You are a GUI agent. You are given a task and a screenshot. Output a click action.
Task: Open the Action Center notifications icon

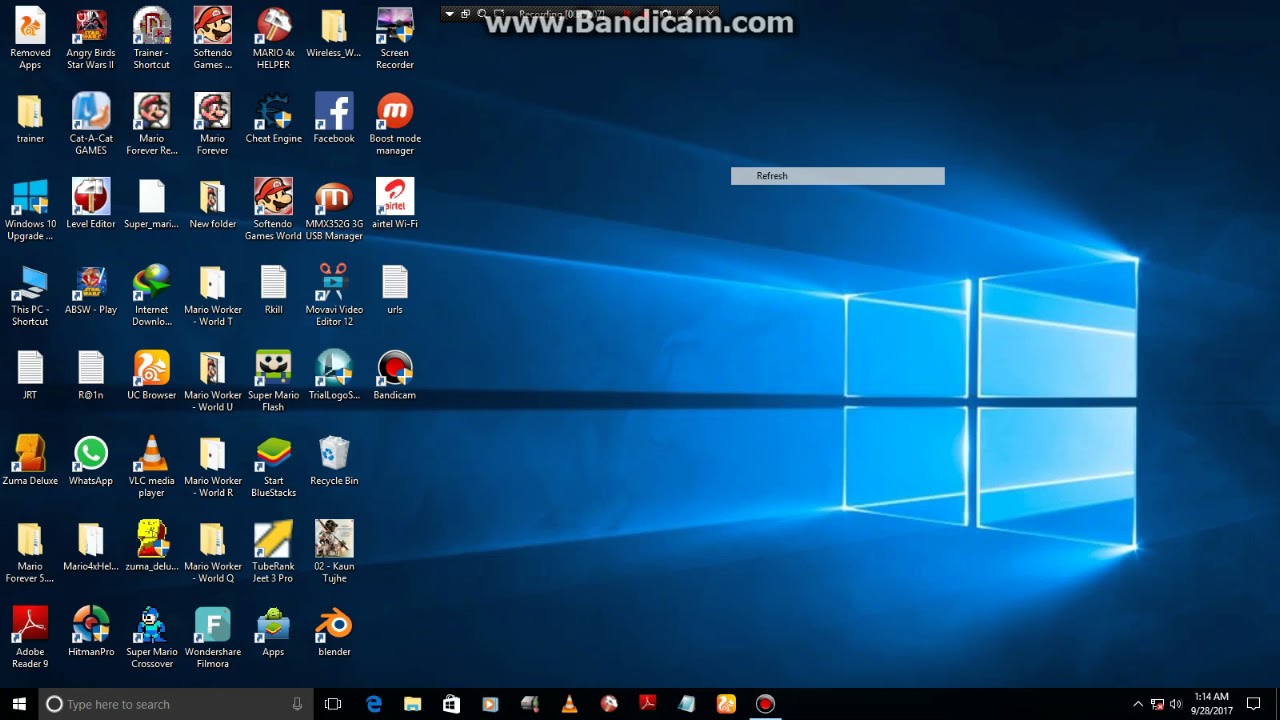[1254, 704]
